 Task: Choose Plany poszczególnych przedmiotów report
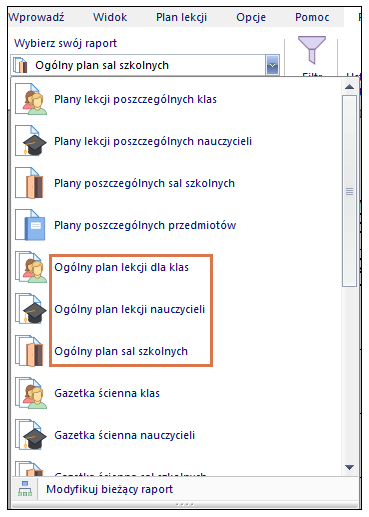145,225
